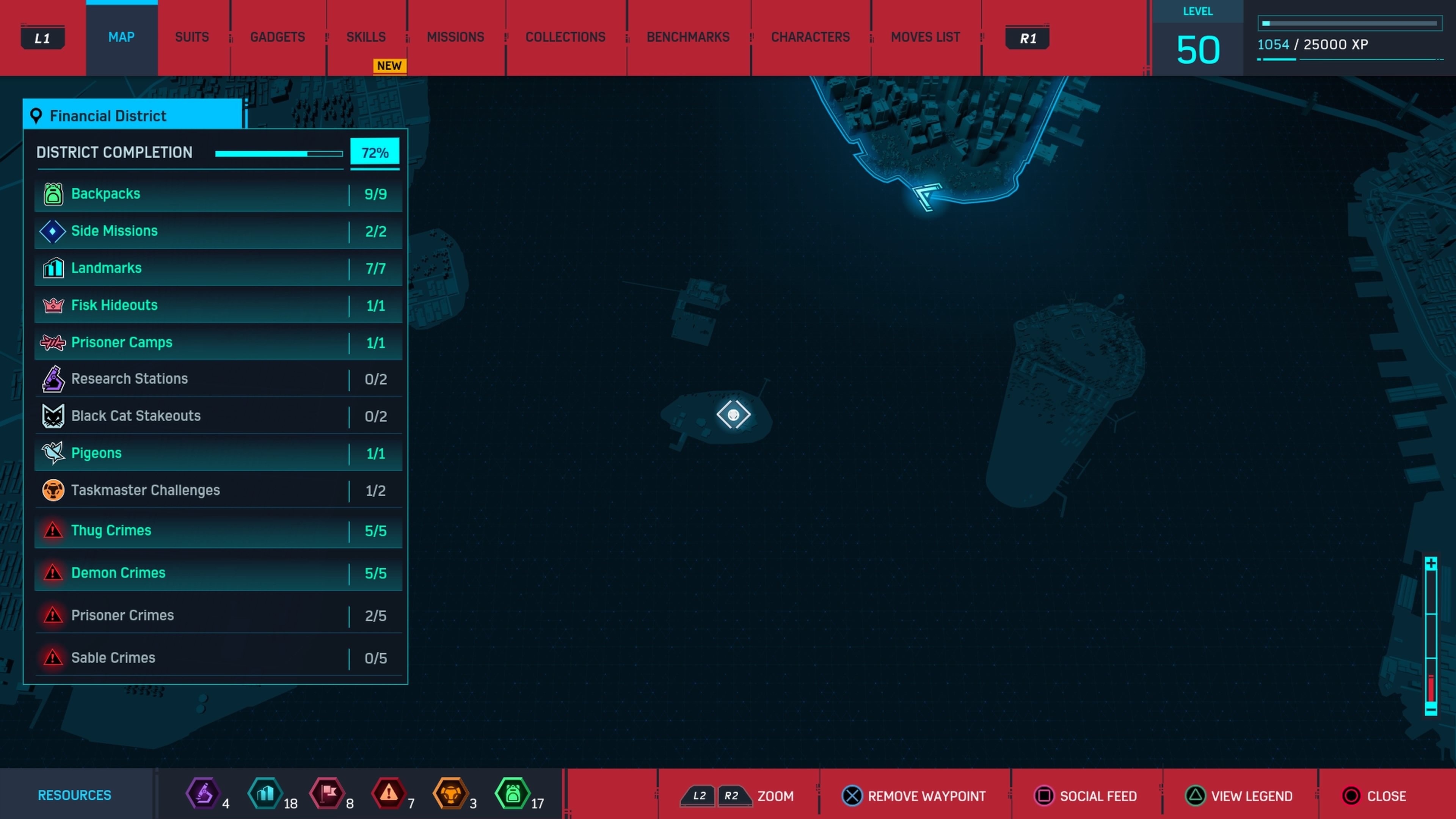This screenshot has height=819, width=1456.
Task: Click the Pigeons bird icon
Action: [x=53, y=453]
